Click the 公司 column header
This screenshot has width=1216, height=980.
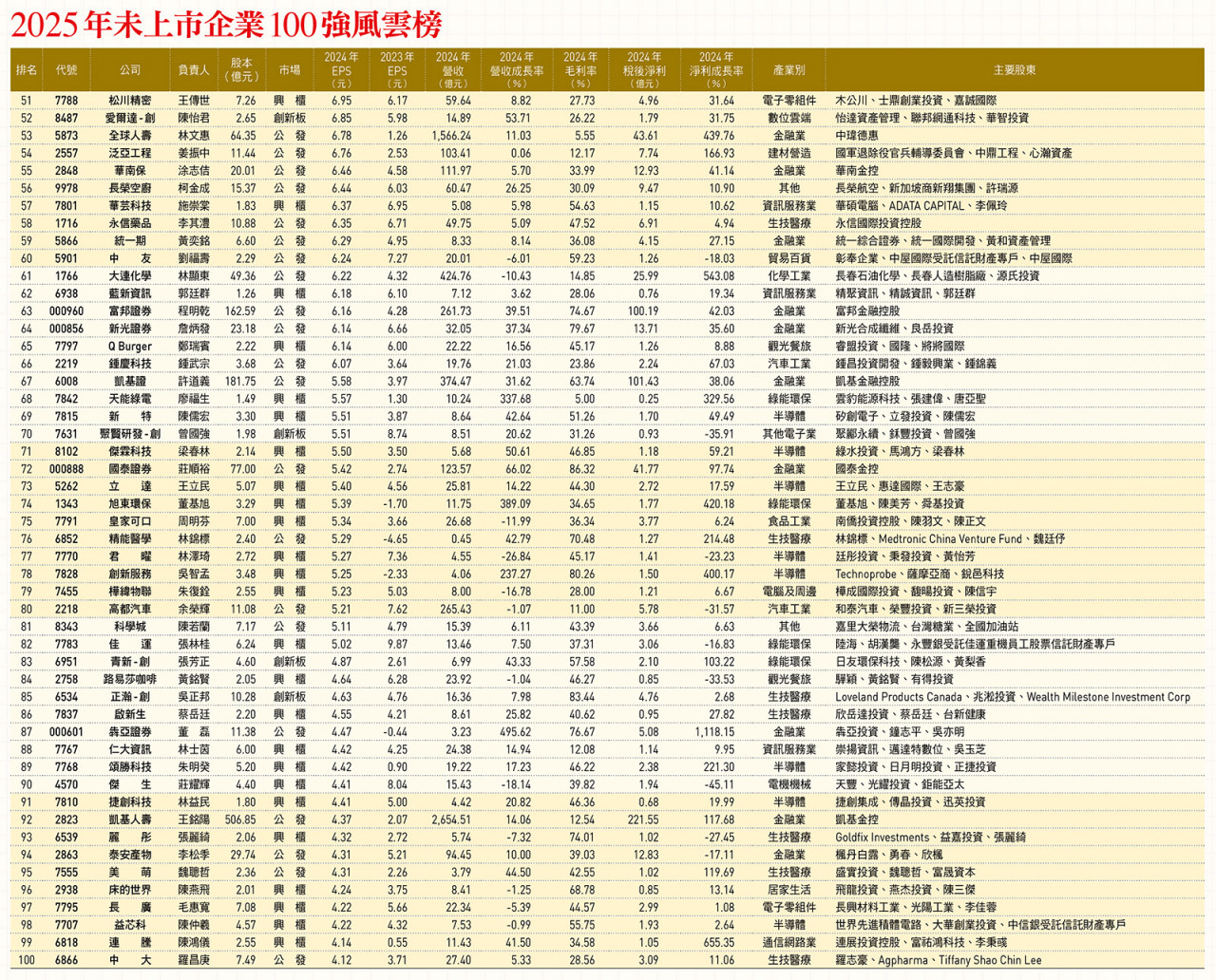click(x=130, y=70)
